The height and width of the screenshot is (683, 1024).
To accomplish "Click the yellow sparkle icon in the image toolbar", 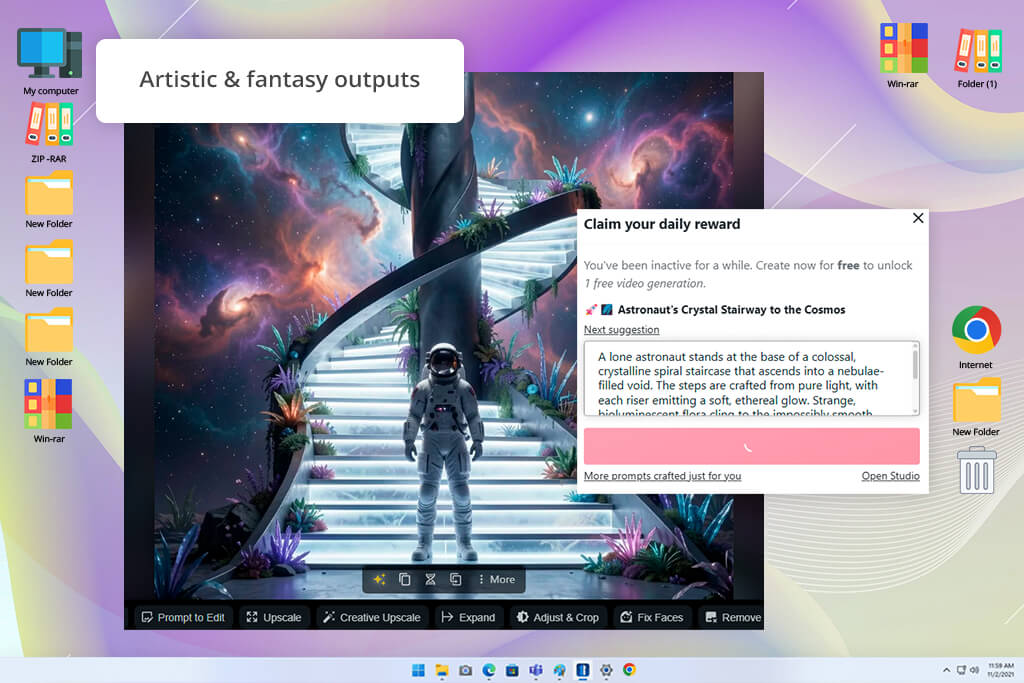I will point(379,579).
